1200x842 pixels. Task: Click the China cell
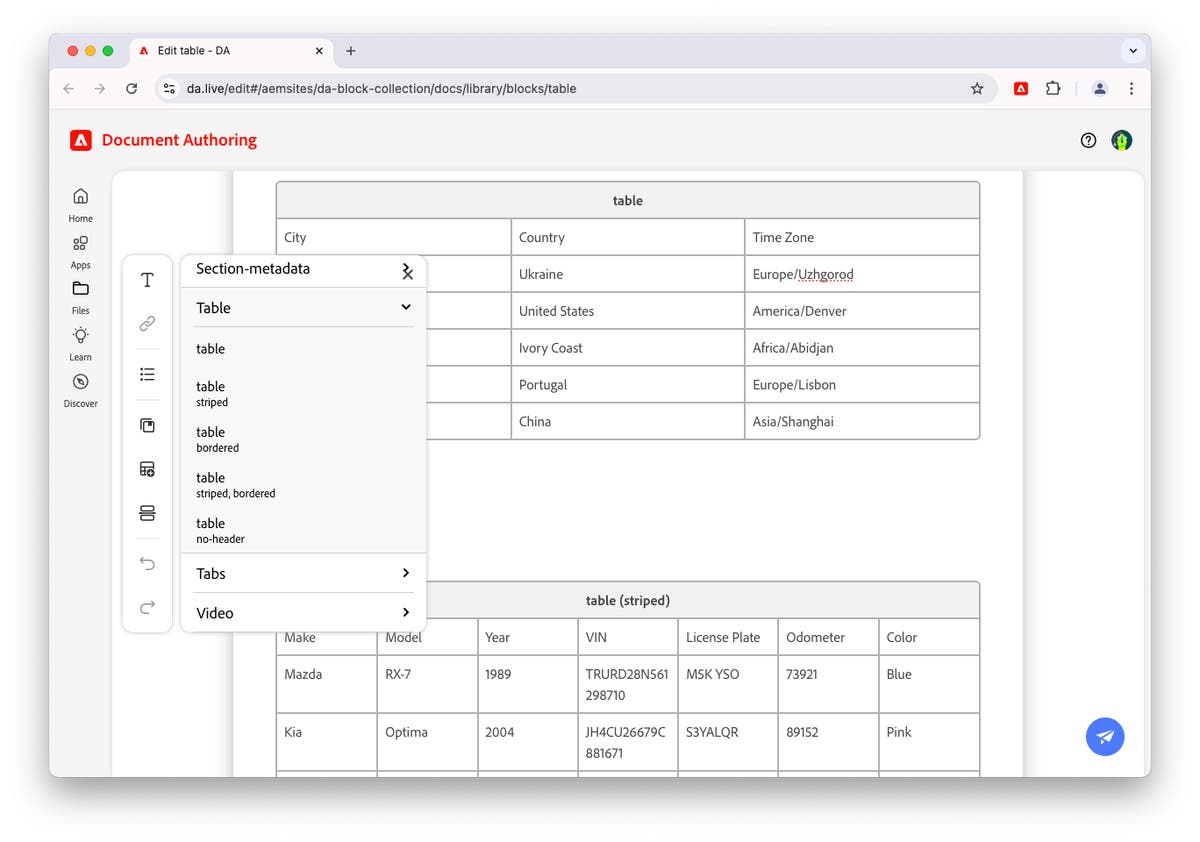tap(628, 421)
